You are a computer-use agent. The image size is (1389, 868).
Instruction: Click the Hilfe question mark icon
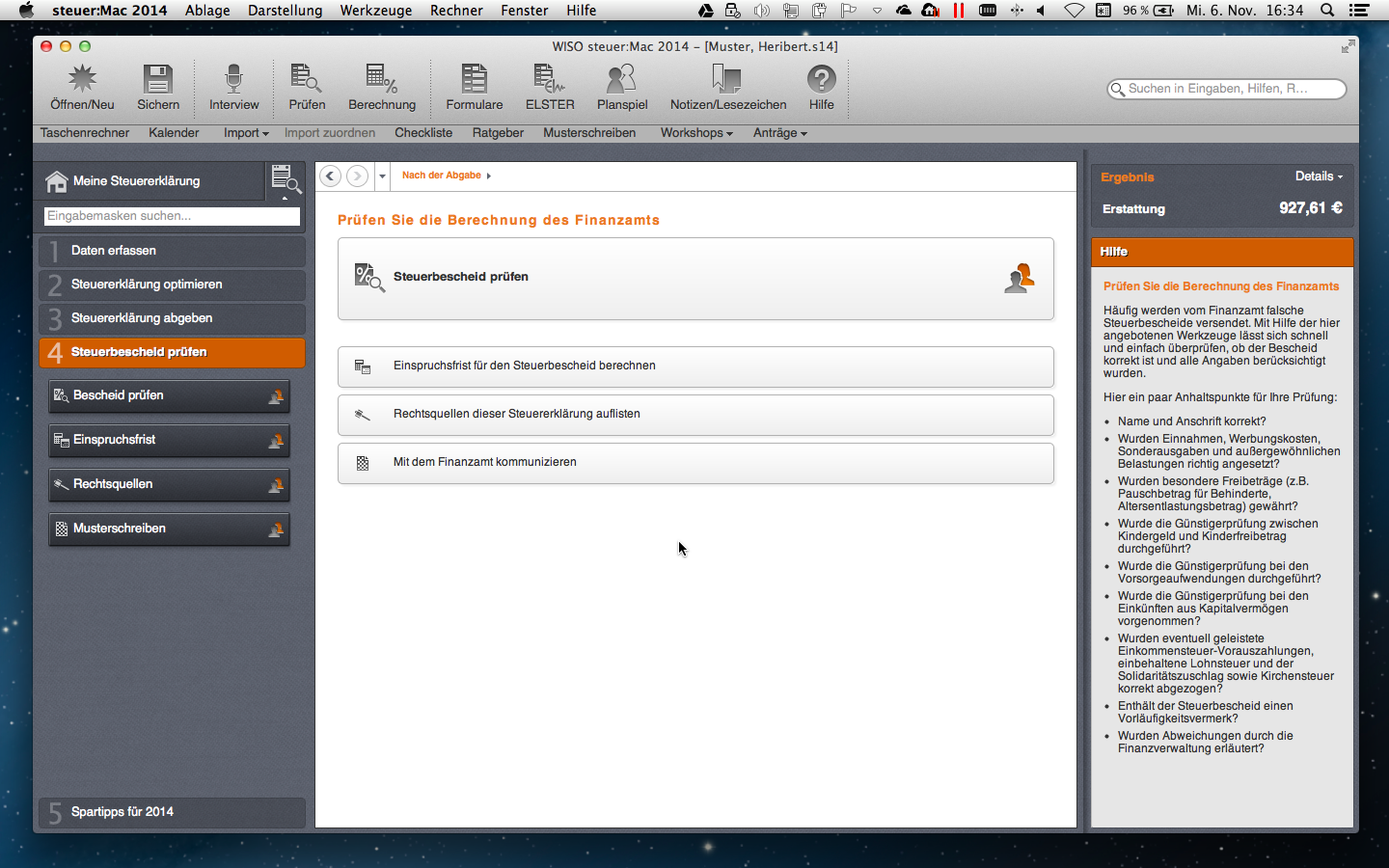(x=821, y=80)
